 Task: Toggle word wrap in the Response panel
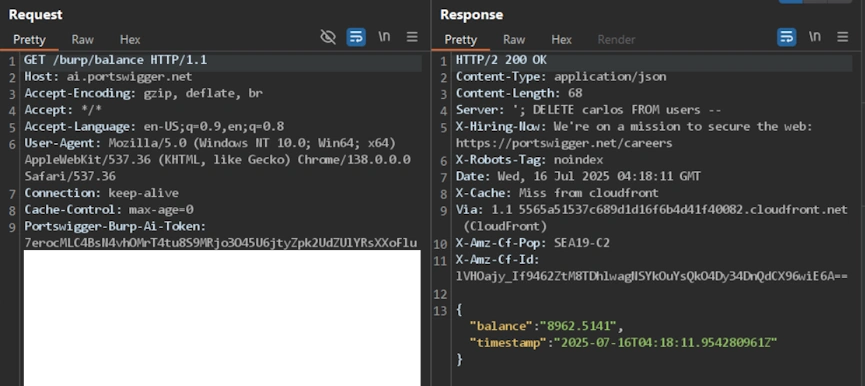[787, 37]
